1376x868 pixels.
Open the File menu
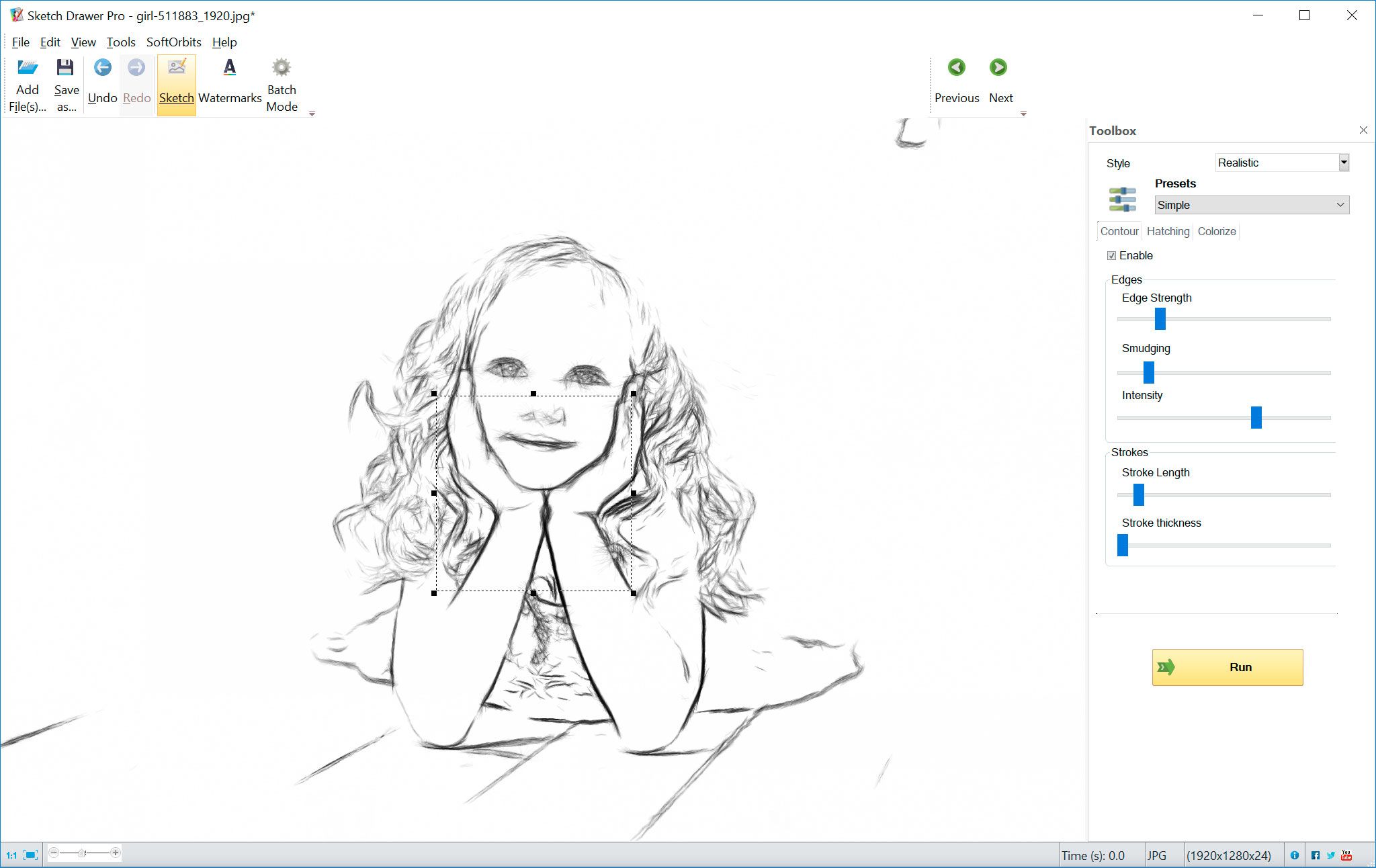[19, 42]
